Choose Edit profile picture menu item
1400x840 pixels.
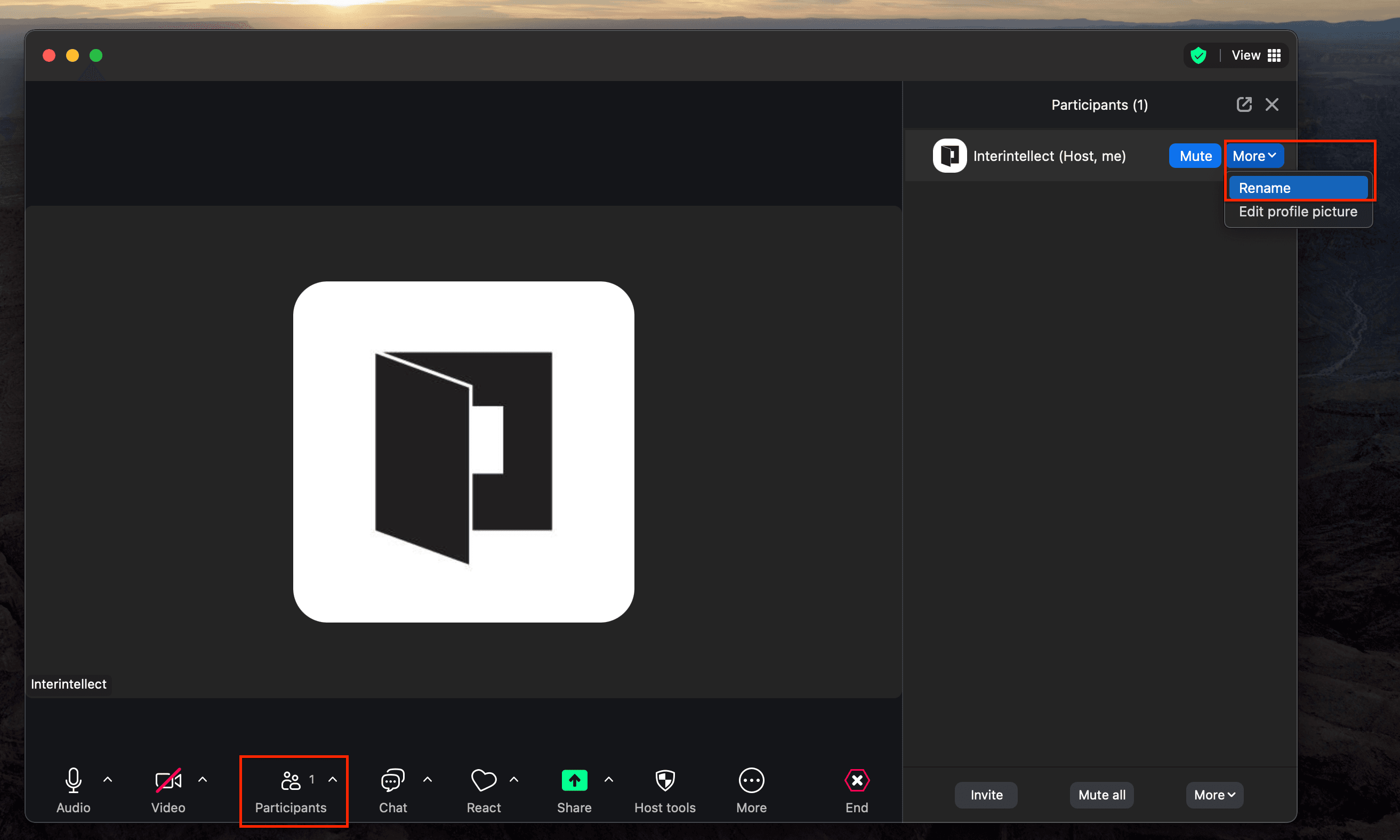click(x=1298, y=212)
